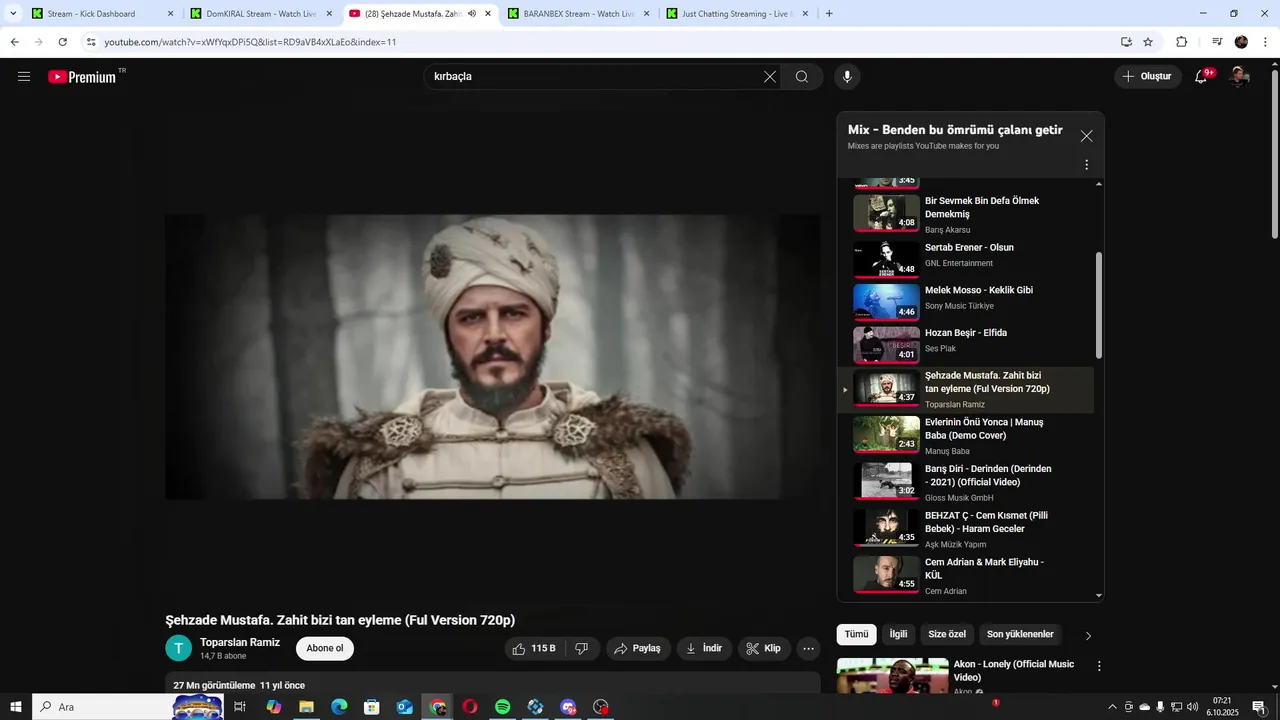Select the Tümü filter chip
This screenshot has width=1280, height=720.
pos(856,635)
